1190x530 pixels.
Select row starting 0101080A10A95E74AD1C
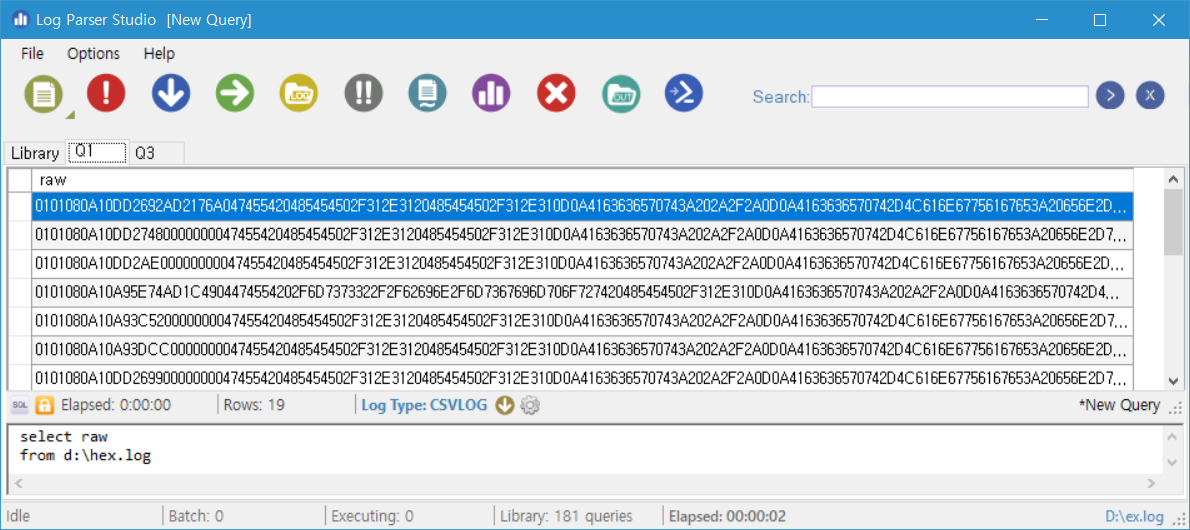coord(582,291)
